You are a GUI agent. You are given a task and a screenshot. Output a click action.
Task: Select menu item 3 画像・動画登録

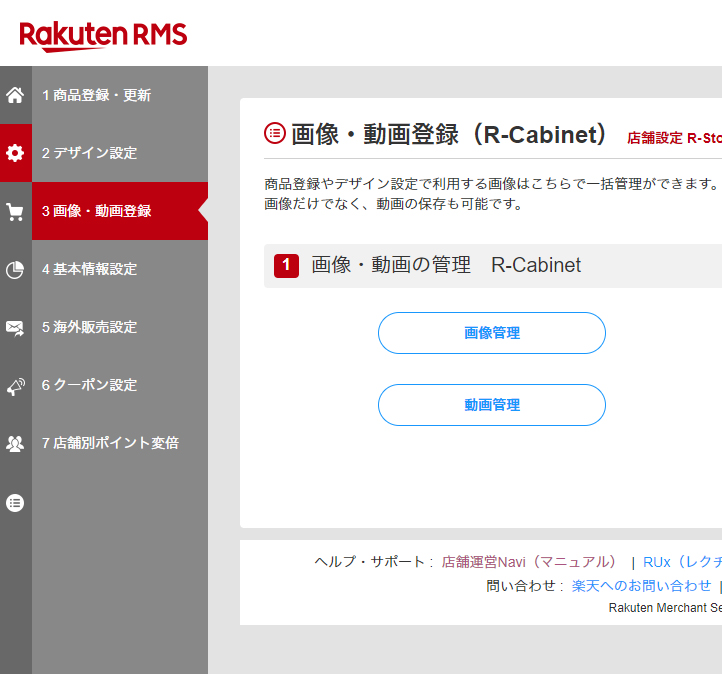(x=120, y=211)
